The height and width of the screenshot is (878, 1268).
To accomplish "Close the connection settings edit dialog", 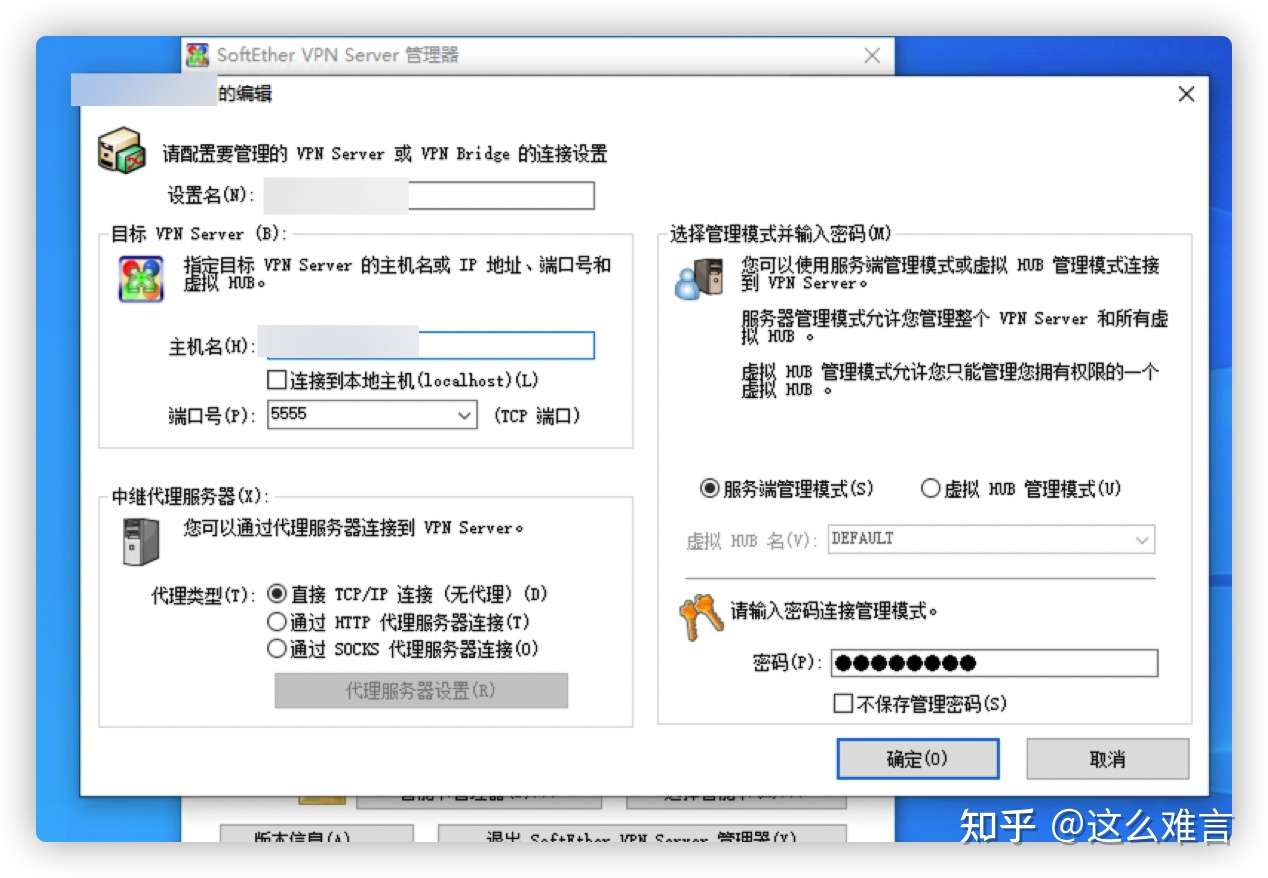I will click(1186, 94).
